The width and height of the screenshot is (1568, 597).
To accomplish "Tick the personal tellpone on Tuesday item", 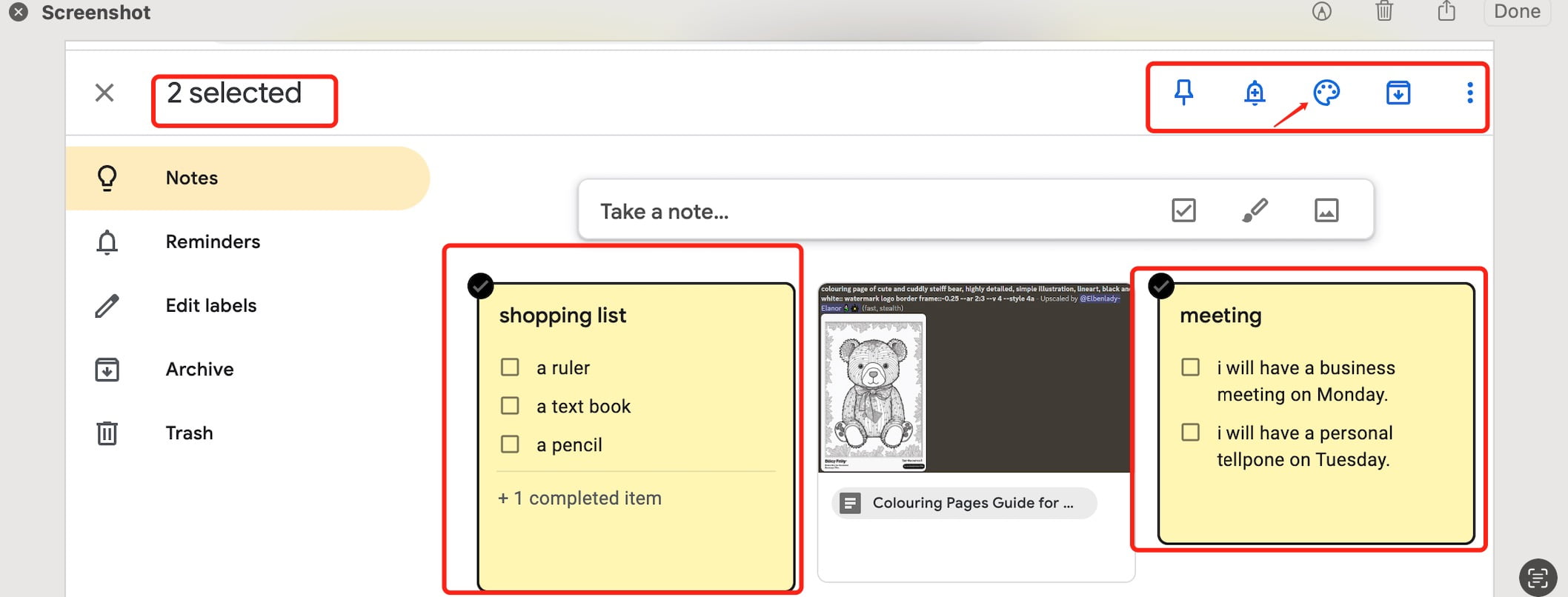I will tap(1190, 433).
